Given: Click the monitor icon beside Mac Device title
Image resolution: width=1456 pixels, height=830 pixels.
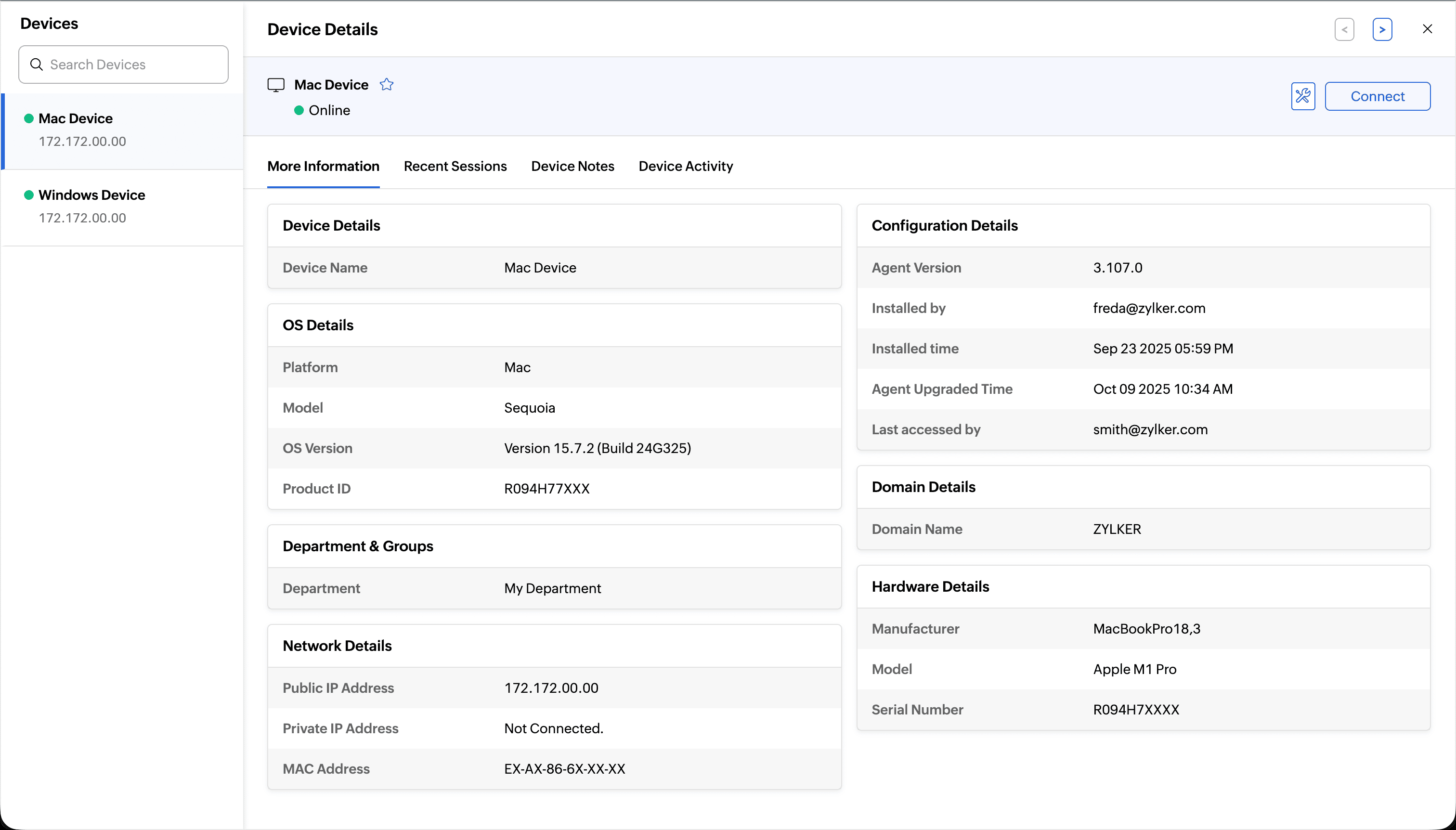Looking at the screenshot, I should pyautogui.click(x=276, y=85).
